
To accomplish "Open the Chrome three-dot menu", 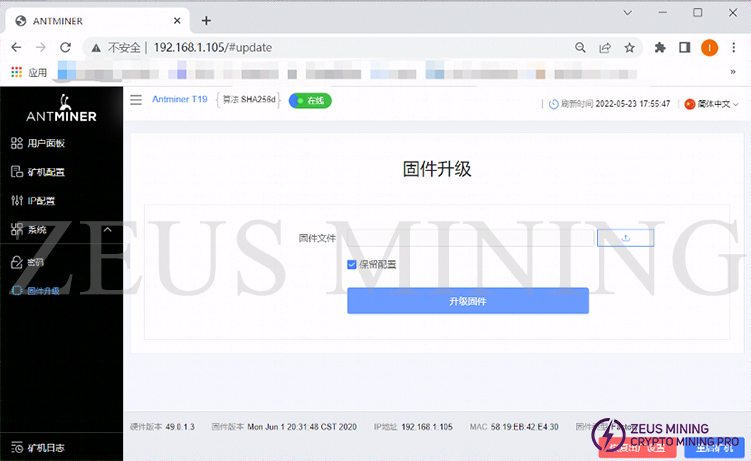I will point(735,47).
